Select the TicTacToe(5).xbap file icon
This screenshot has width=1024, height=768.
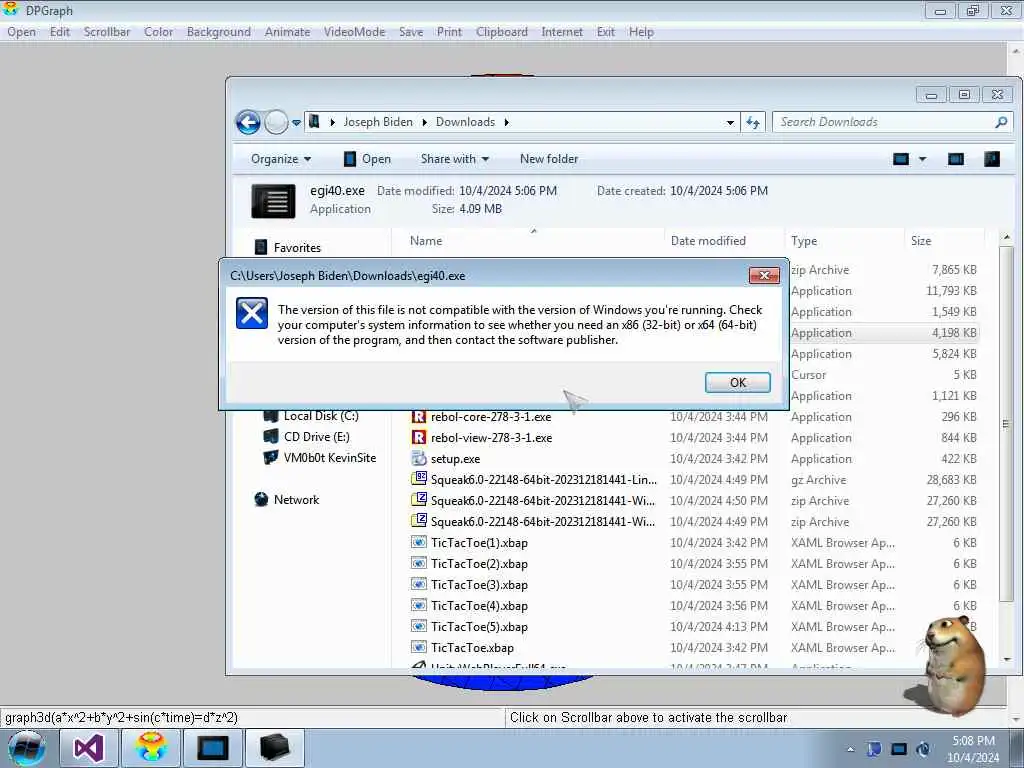tap(419, 626)
